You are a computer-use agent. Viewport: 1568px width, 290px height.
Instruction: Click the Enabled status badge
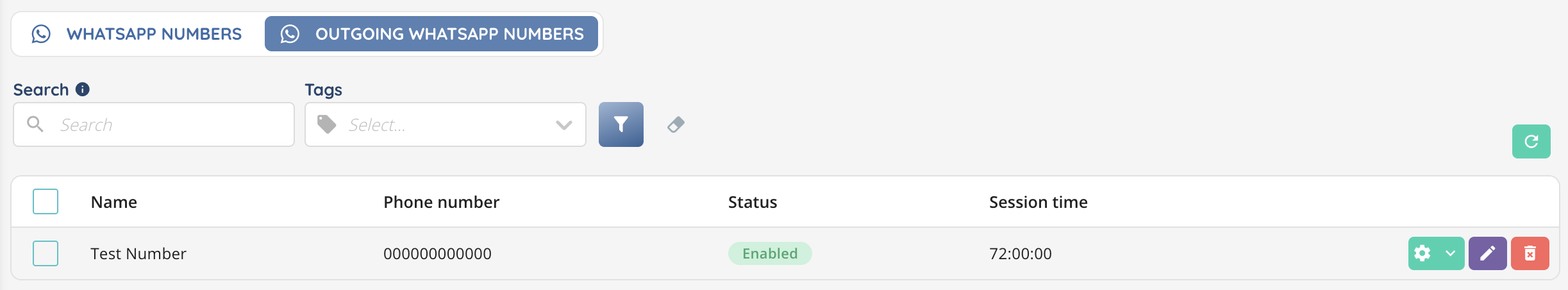click(769, 253)
